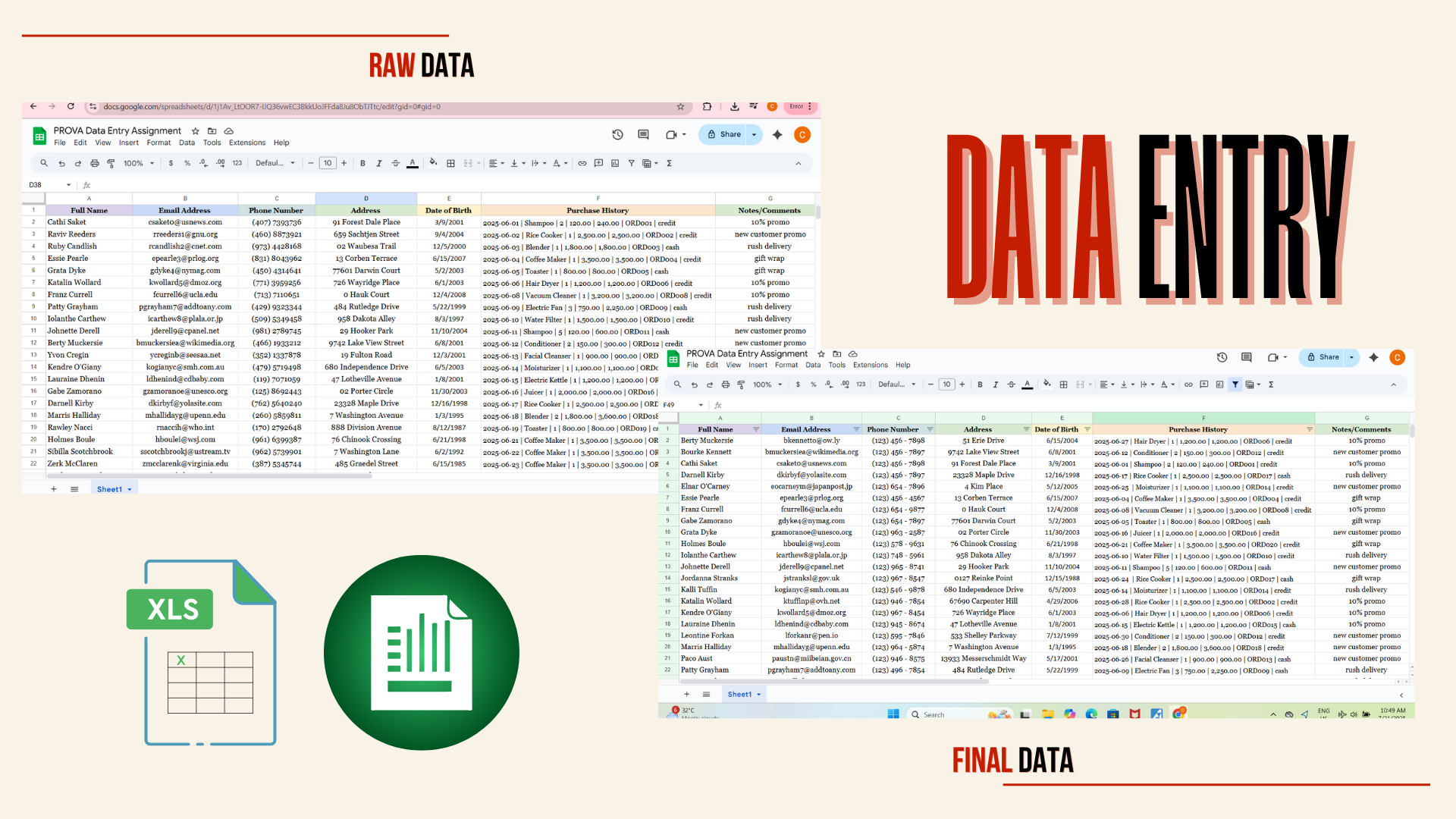The width and height of the screenshot is (1456, 819).
Task: Create a filter in raw data window
Action: (631, 163)
